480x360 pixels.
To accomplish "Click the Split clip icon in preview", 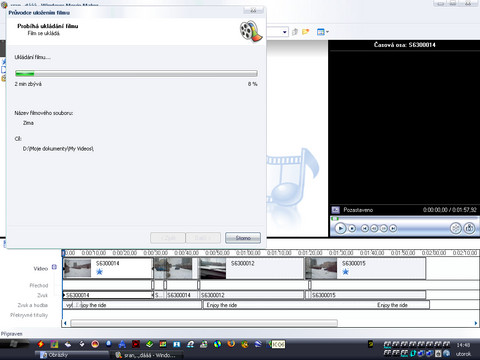I will [x=456, y=228].
